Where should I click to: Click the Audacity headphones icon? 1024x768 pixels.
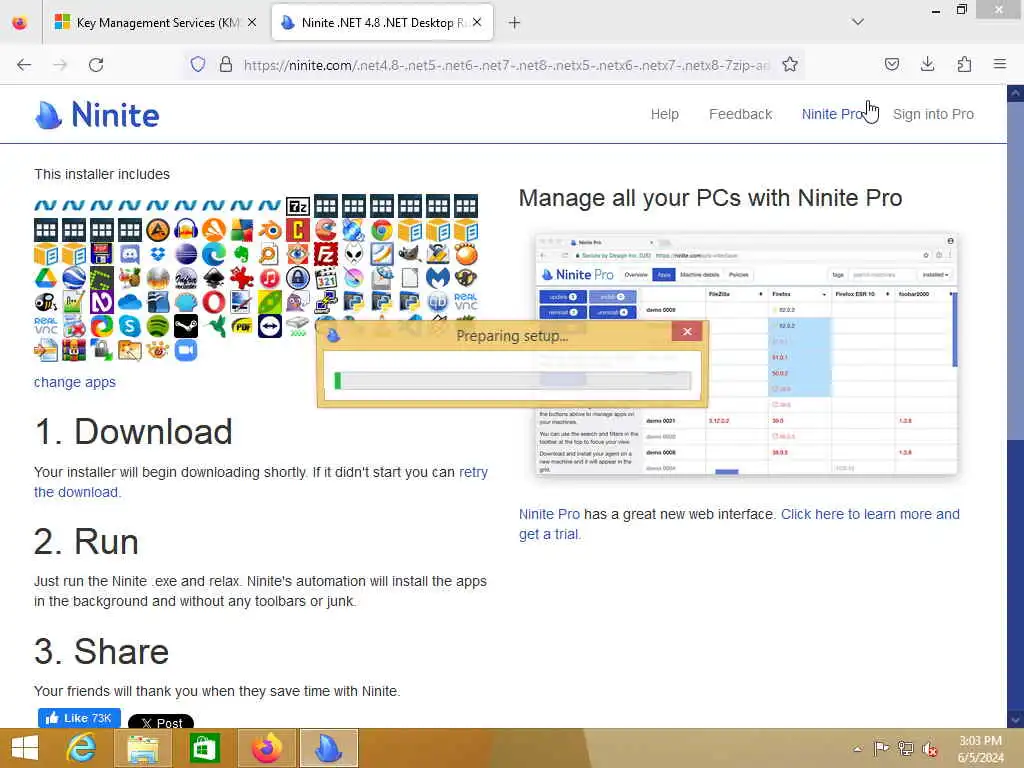tap(186, 231)
